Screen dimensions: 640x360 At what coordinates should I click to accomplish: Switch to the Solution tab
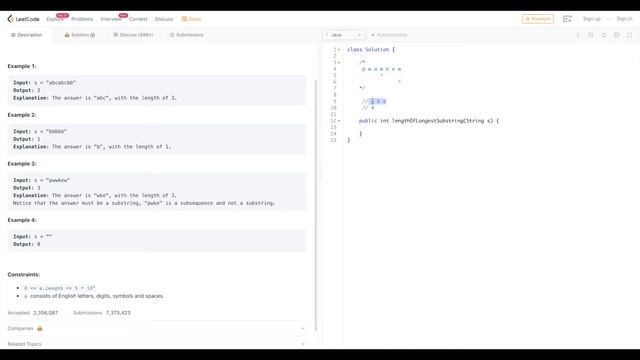point(80,35)
